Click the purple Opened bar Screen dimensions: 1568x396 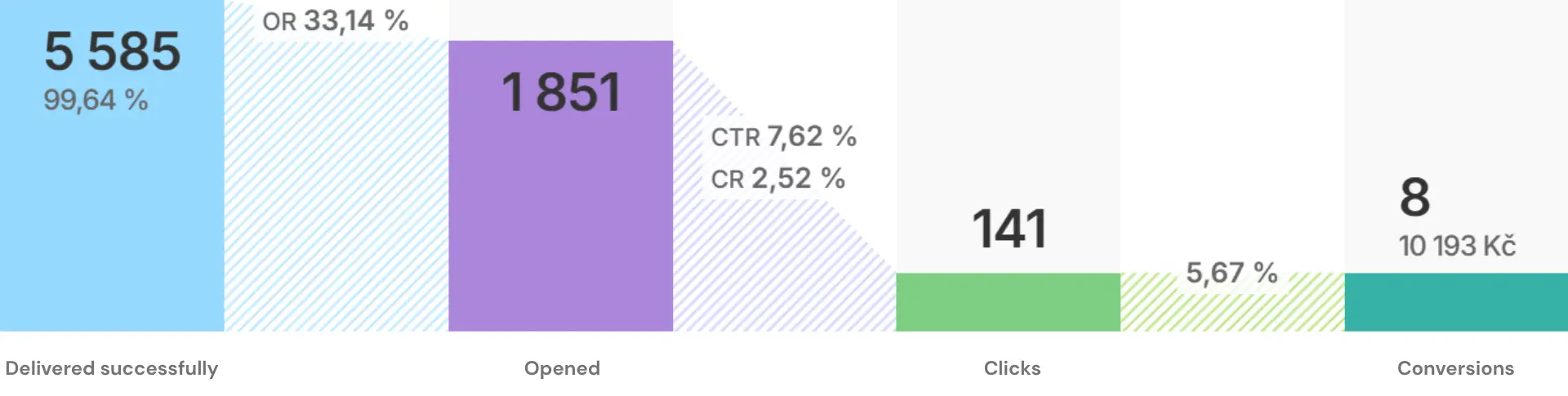click(x=560, y=229)
